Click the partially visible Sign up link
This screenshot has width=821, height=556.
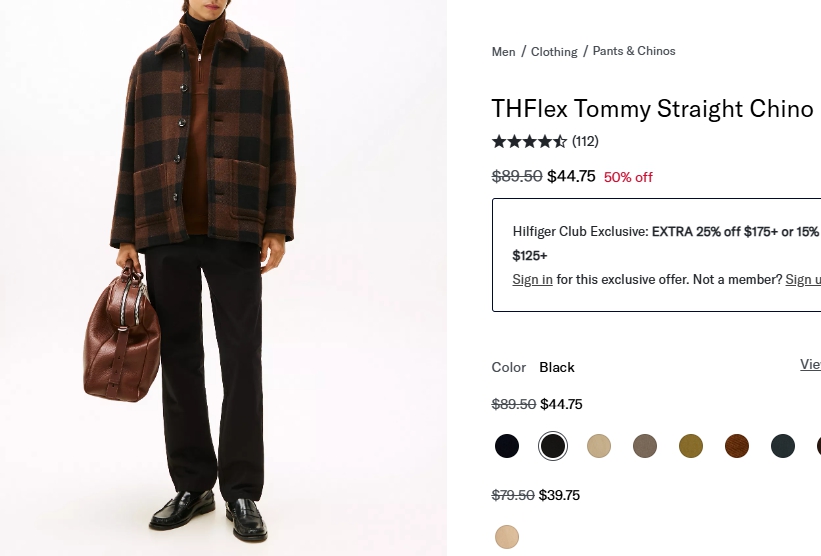pos(803,280)
